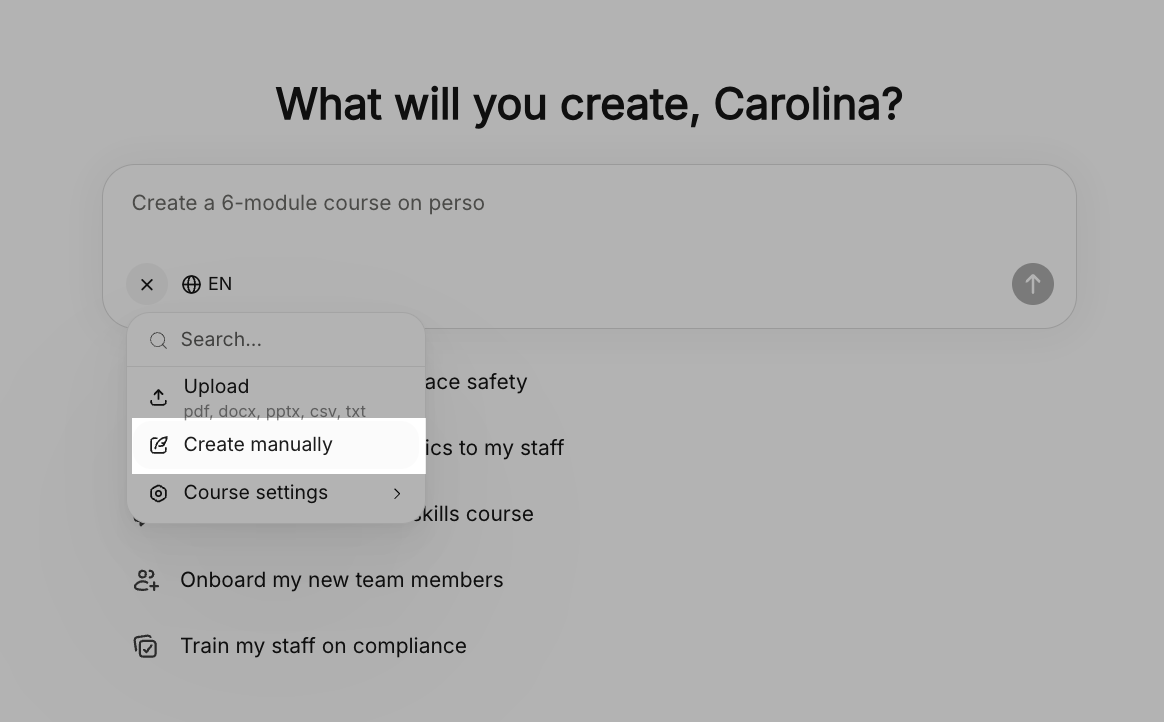Click the suggestion ending in 'to my staff'

point(495,447)
